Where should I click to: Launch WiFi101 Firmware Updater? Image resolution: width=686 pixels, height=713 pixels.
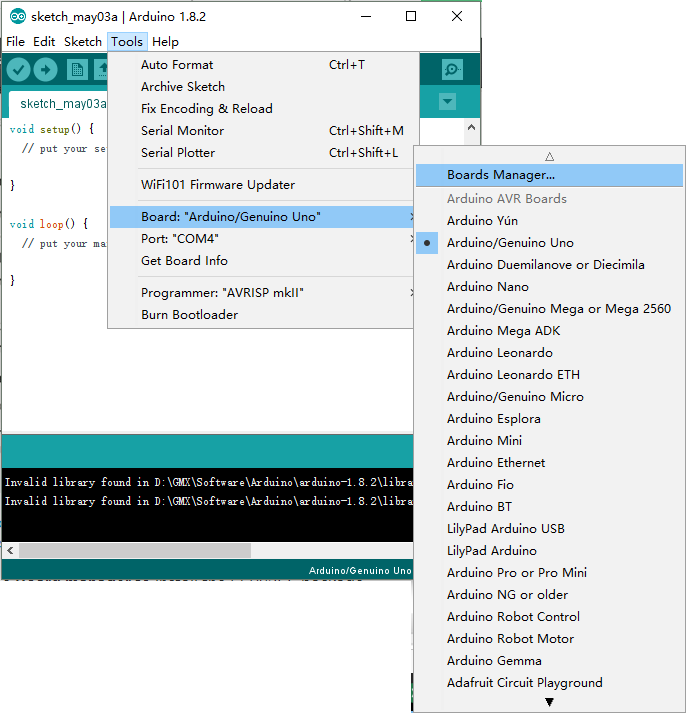coord(261,185)
